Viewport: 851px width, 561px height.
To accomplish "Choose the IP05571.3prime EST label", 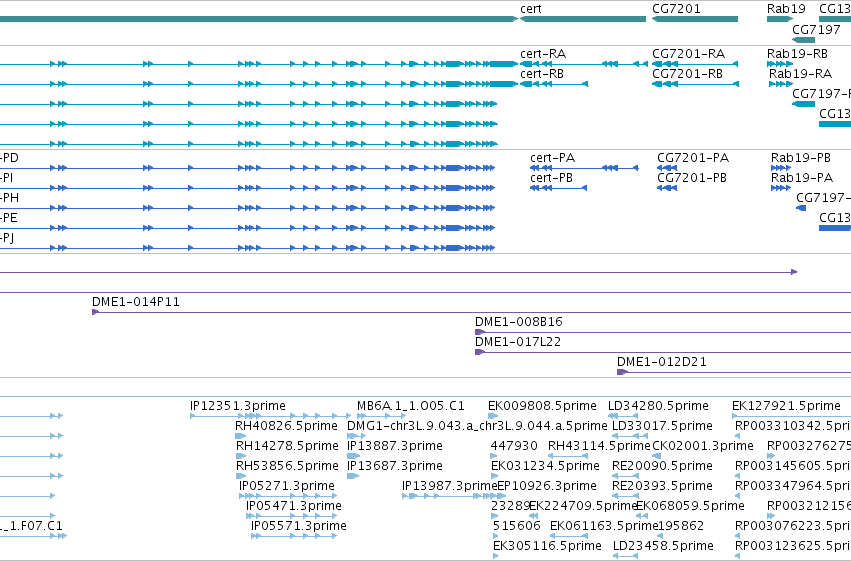I will coord(299,526).
